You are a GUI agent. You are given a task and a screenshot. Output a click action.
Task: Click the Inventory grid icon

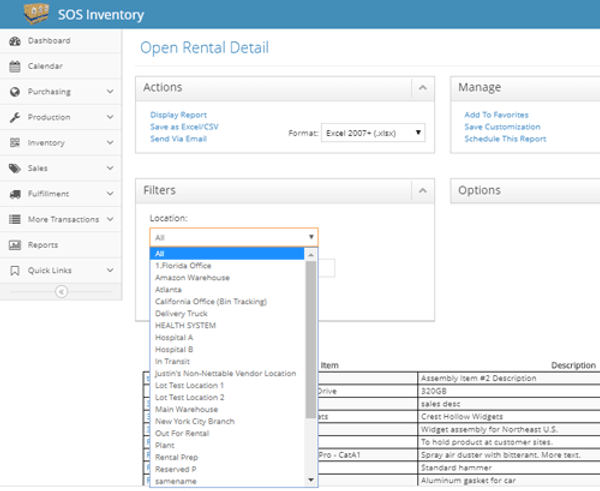[x=15, y=143]
